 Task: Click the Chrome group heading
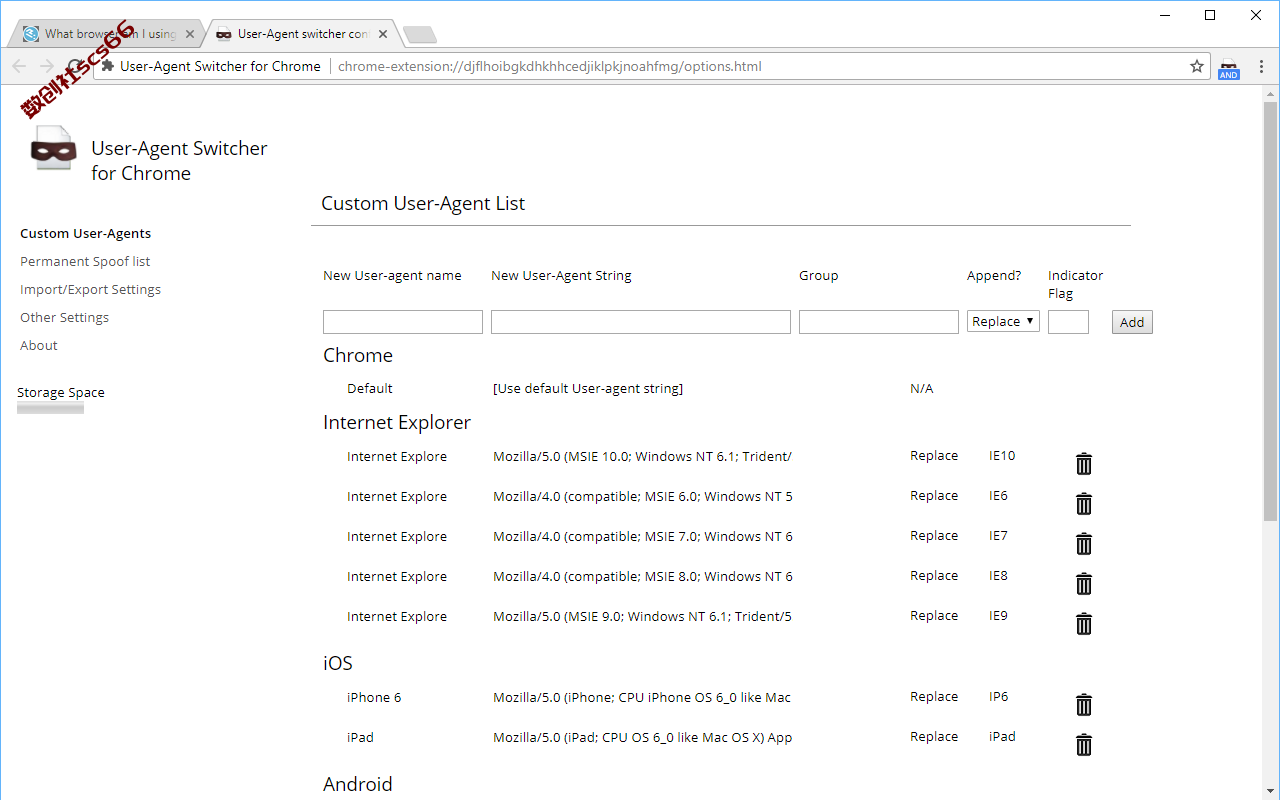pyautogui.click(x=358, y=355)
